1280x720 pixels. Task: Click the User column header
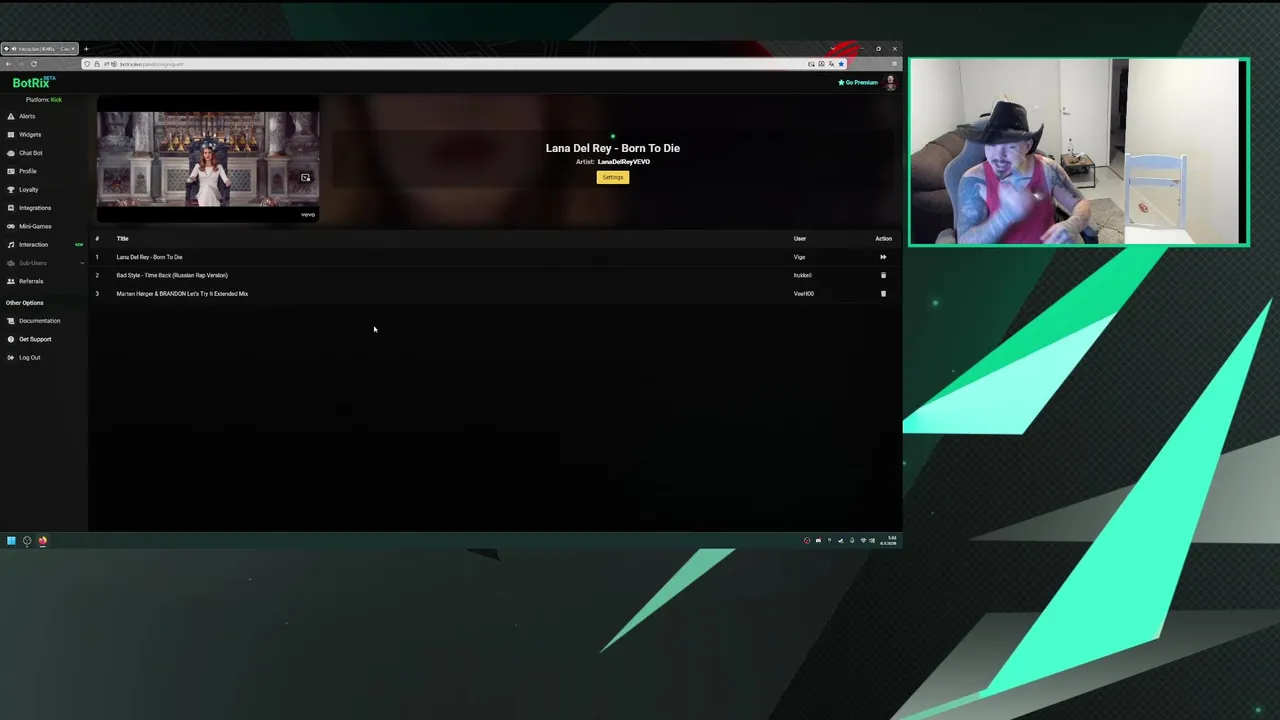(x=800, y=239)
